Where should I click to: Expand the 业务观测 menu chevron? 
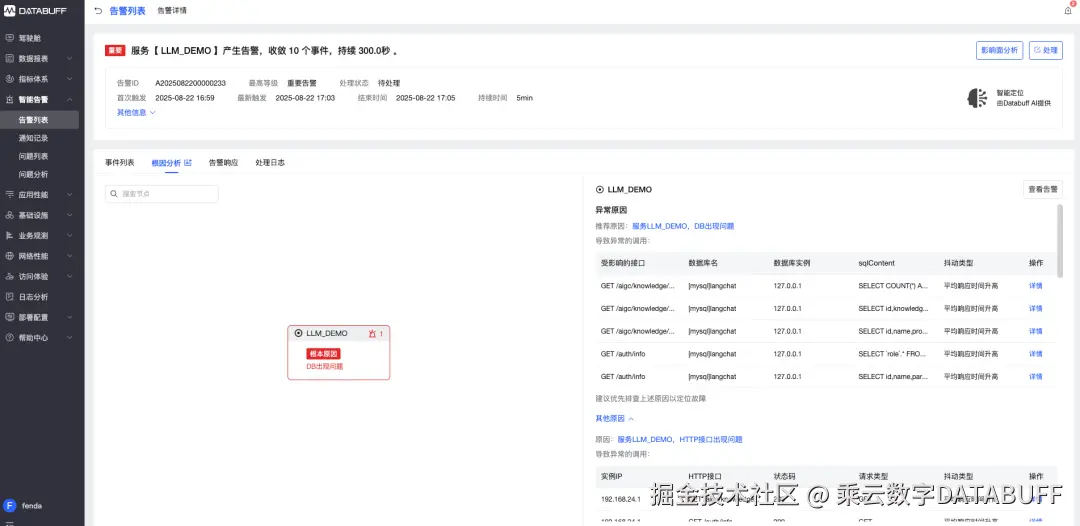point(70,235)
